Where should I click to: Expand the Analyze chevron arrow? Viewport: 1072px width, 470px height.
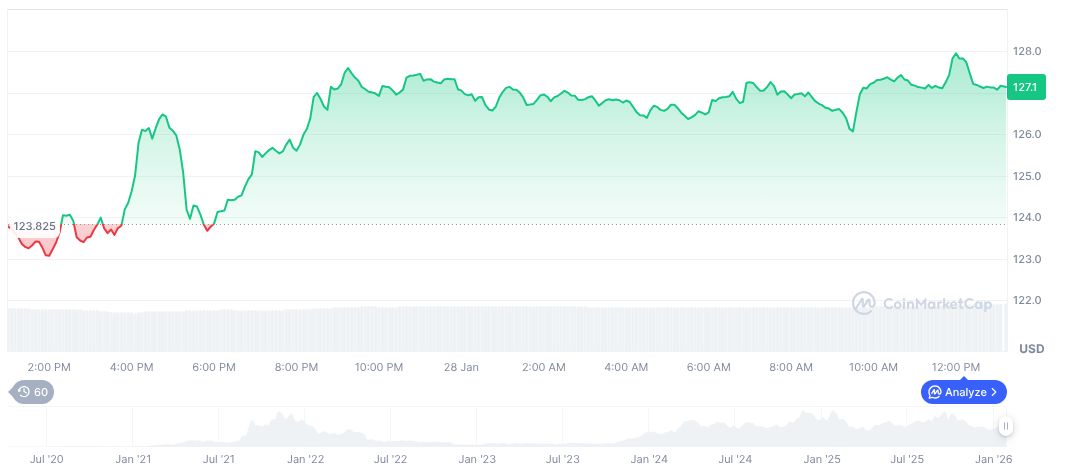point(994,392)
